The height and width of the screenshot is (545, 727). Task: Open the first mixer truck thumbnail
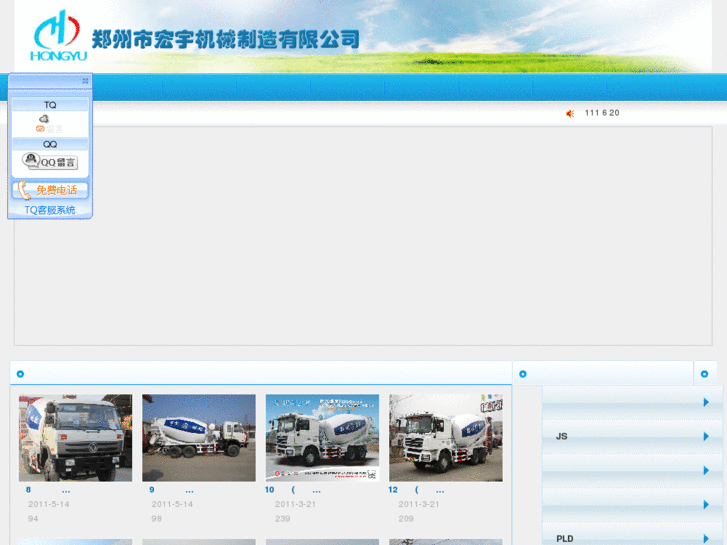[x=75, y=438]
